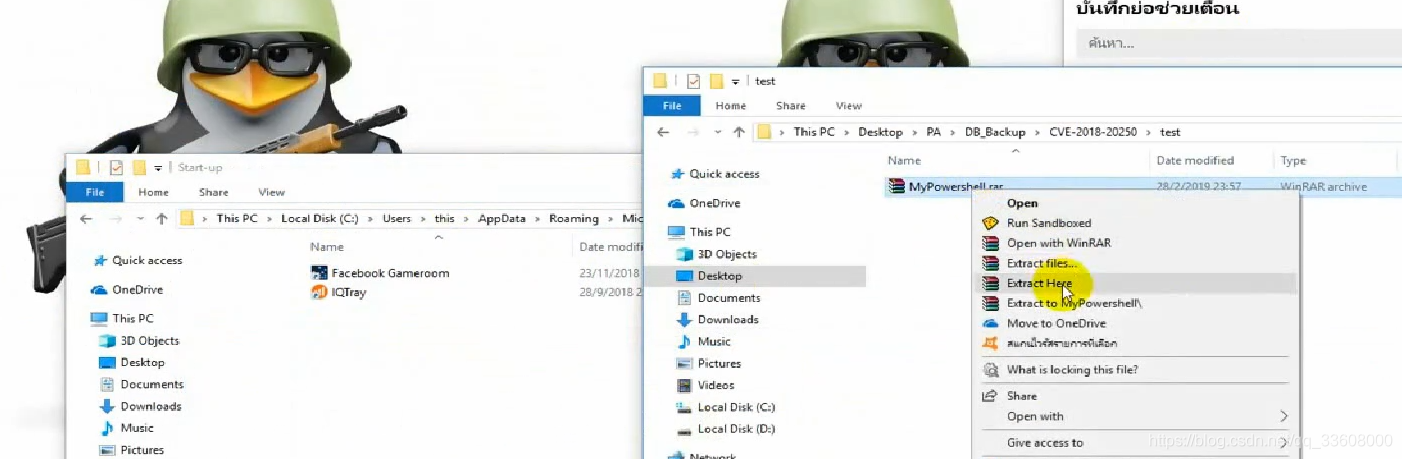Click OneDrive icon in Start-up window sidebar

pyautogui.click(x=99, y=290)
